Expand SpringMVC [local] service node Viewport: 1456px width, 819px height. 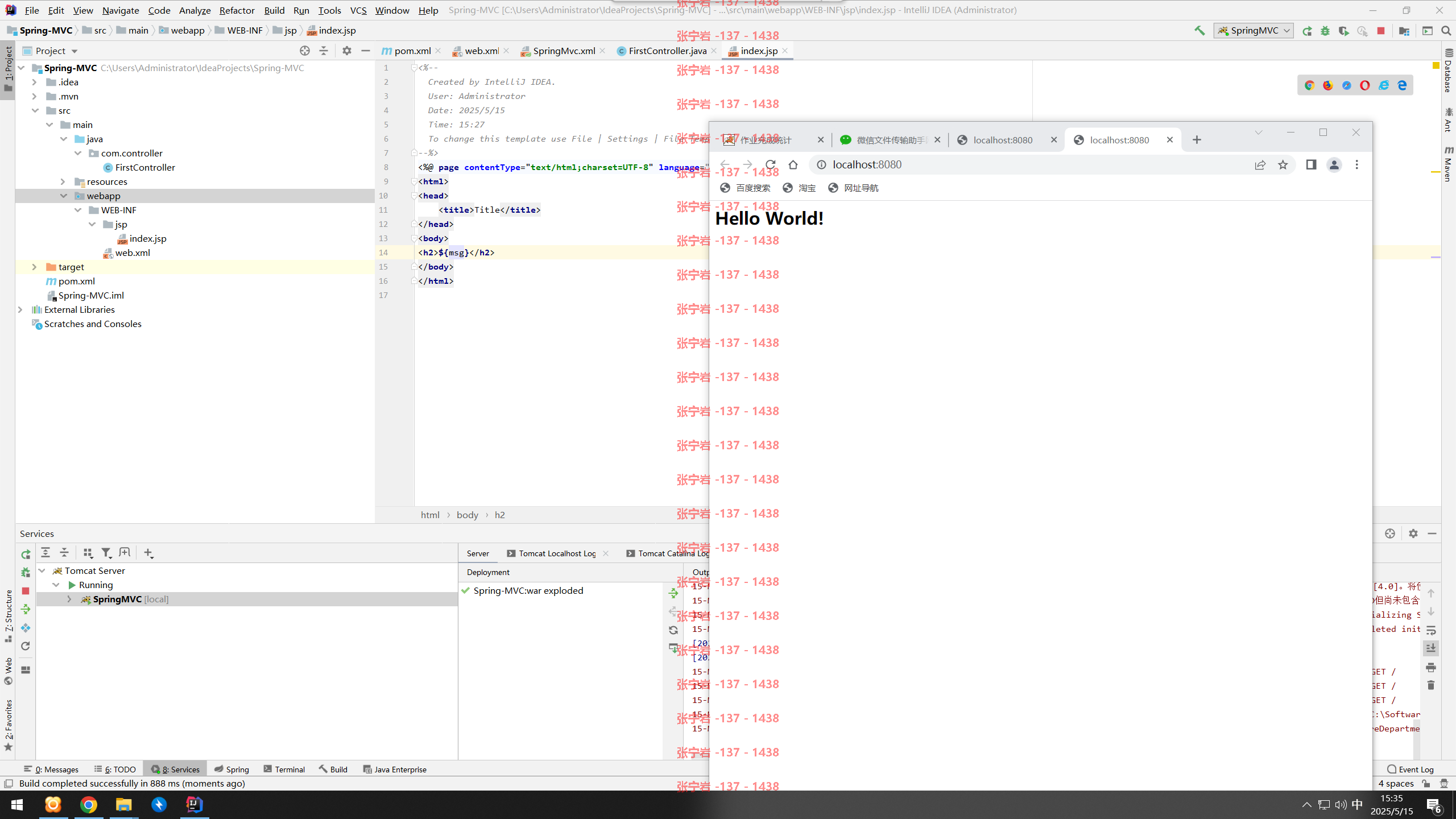pos(69,599)
